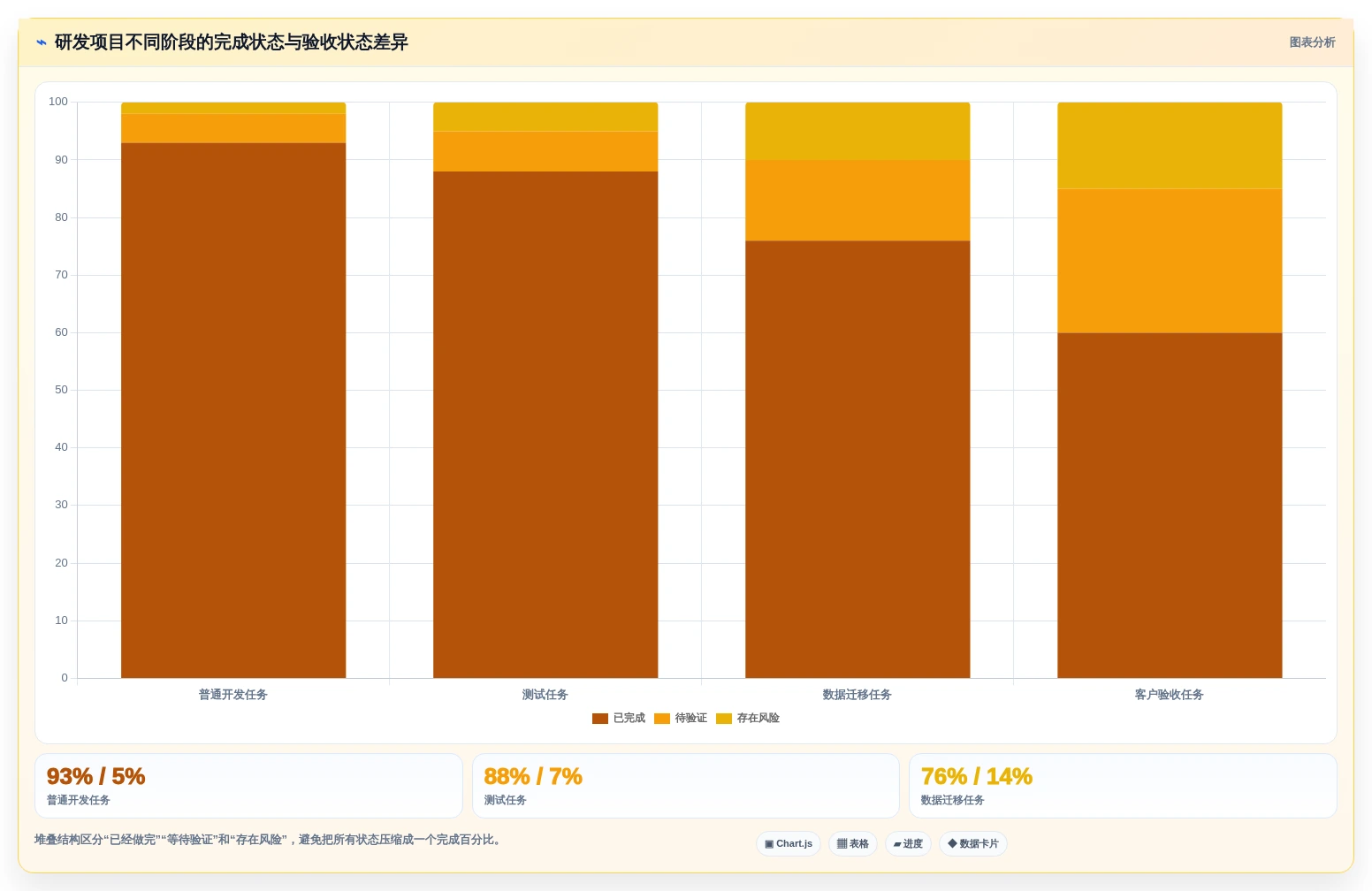
Task: Select the 已完成 segment of 数据迁移任务 bar
Action: pyautogui.click(x=857, y=459)
